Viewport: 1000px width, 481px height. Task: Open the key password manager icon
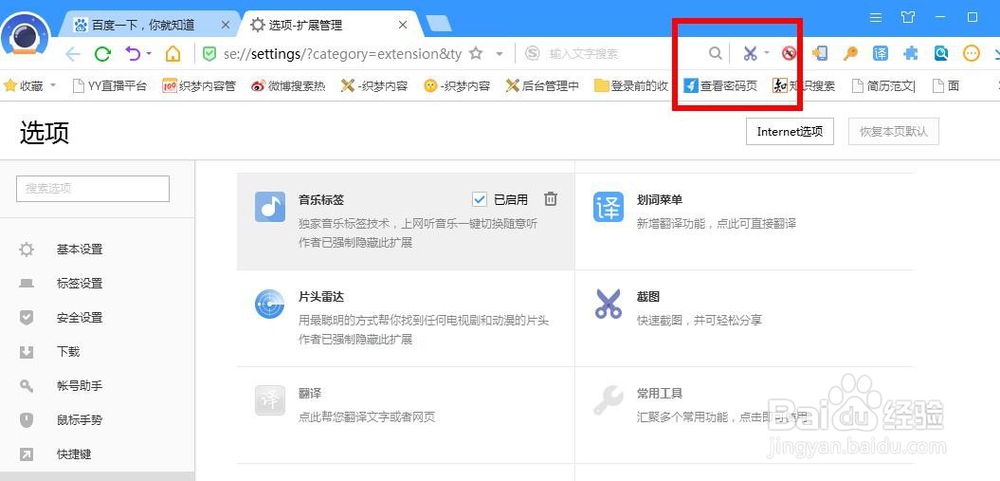[850, 54]
